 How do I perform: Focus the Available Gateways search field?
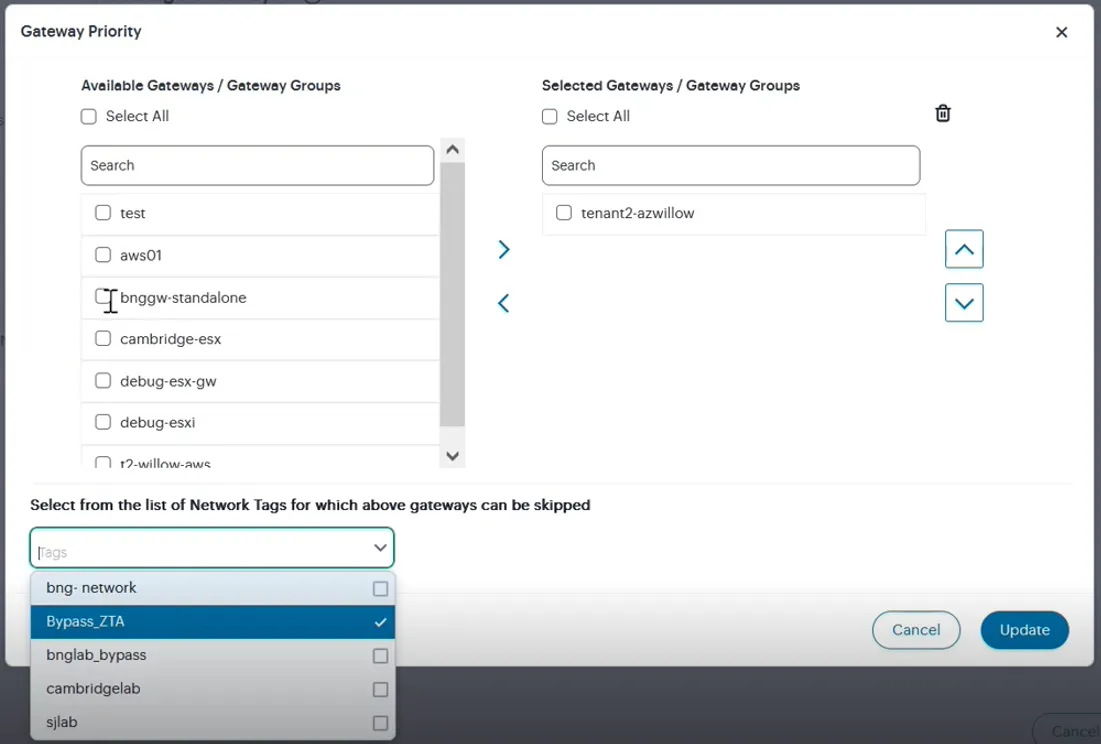(258, 166)
